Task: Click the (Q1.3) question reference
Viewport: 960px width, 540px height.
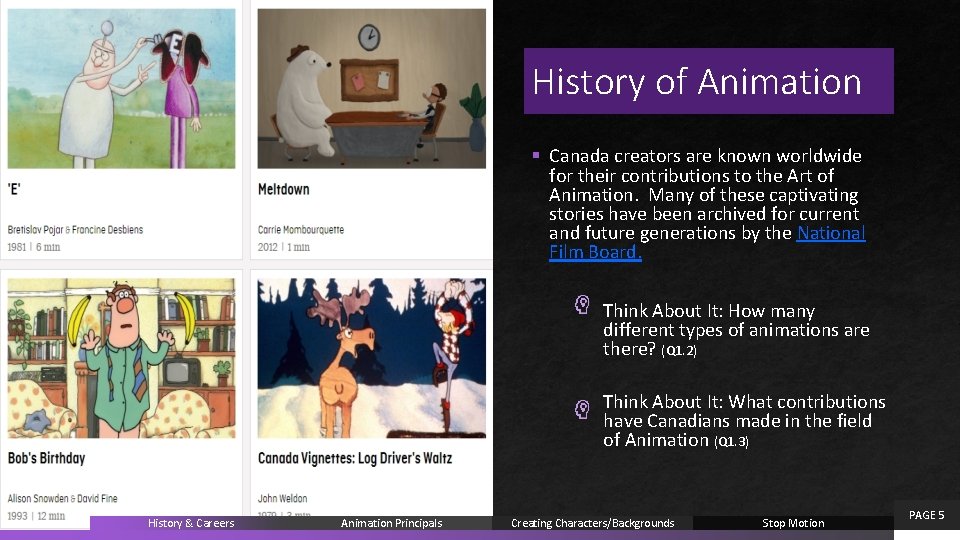Action: click(x=731, y=441)
